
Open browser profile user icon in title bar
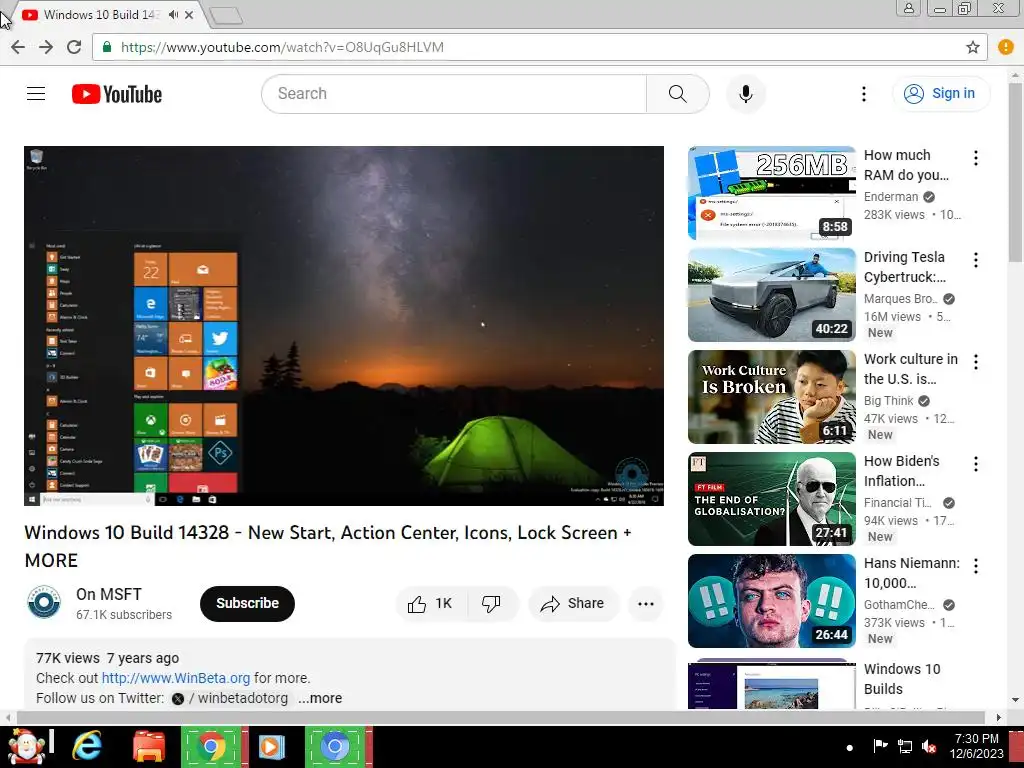[908, 8]
